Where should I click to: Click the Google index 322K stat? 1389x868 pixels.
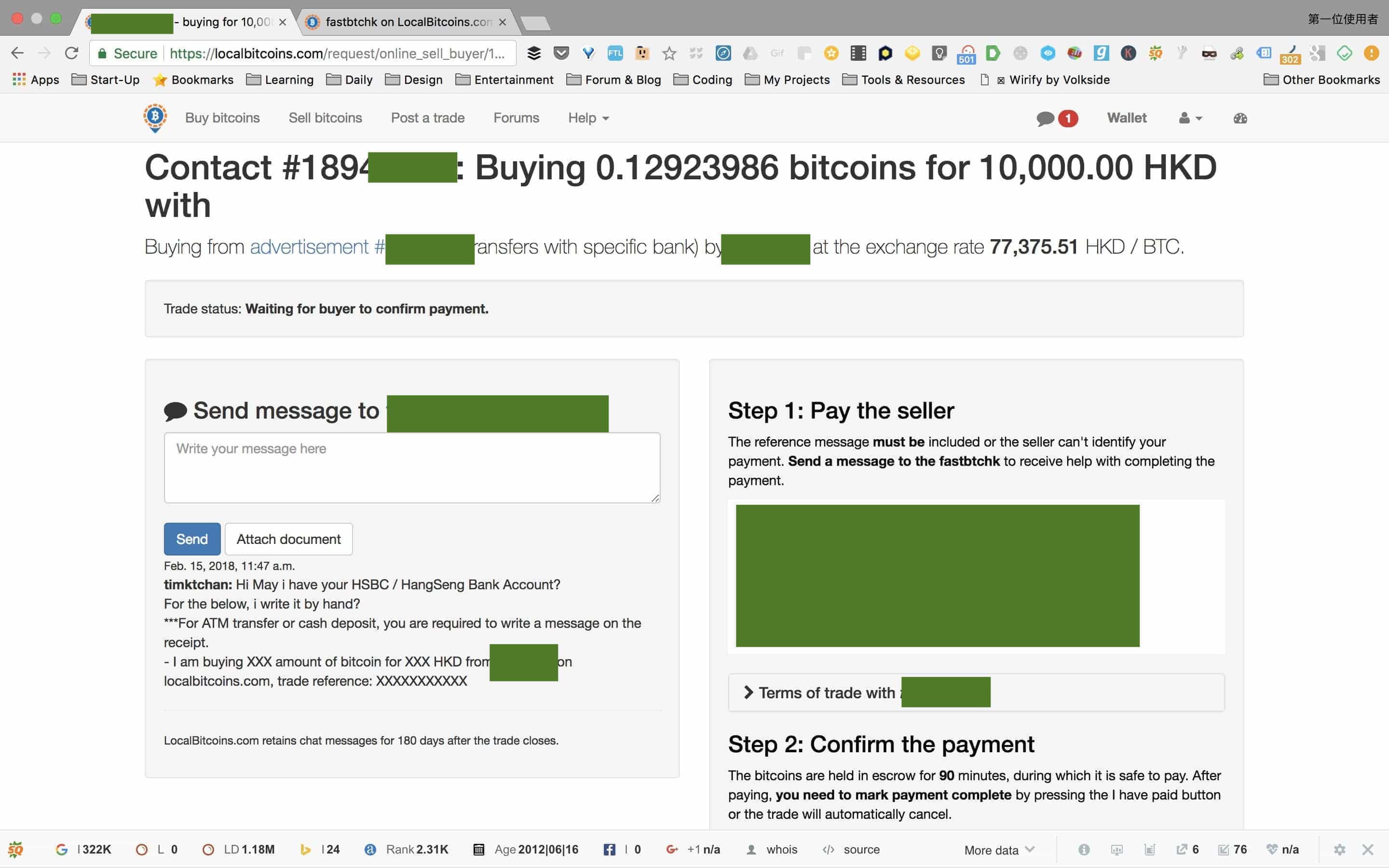pos(83,850)
